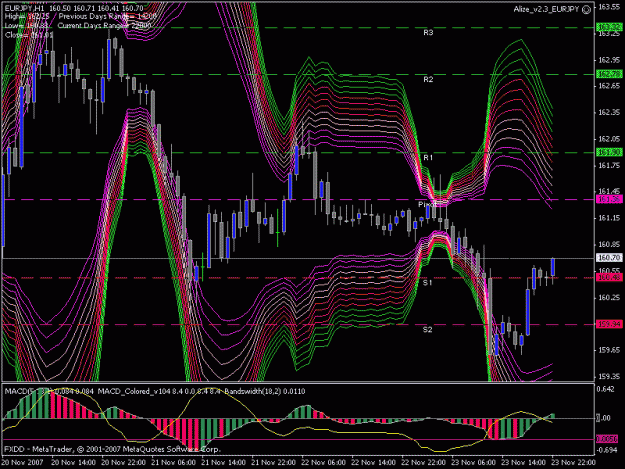The height and width of the screenshot is (469, 625).
Task: Click the 21 Nov 06:00 time label
Action: click(173, 463)
